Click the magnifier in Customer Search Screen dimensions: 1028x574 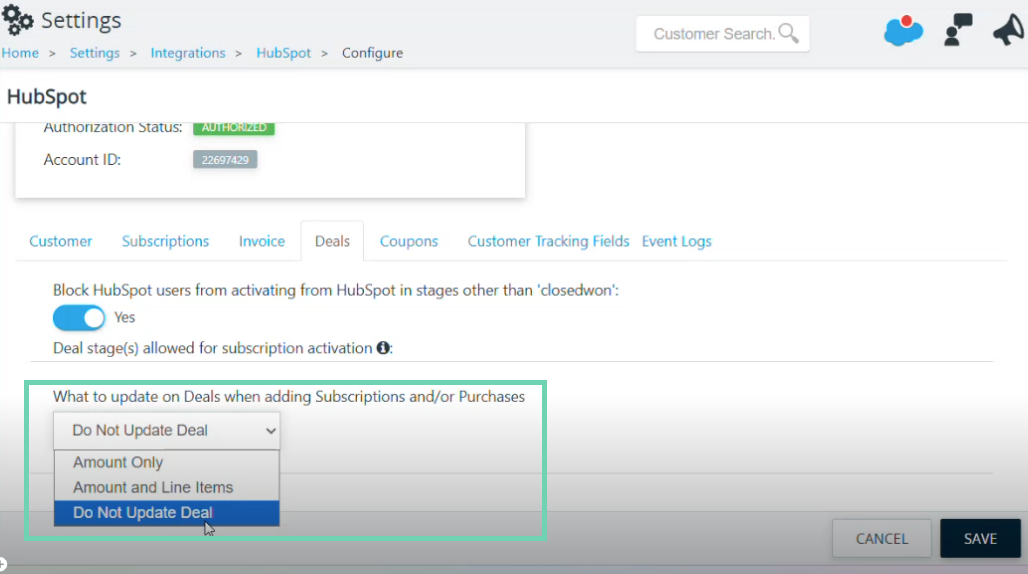[788, 33]
